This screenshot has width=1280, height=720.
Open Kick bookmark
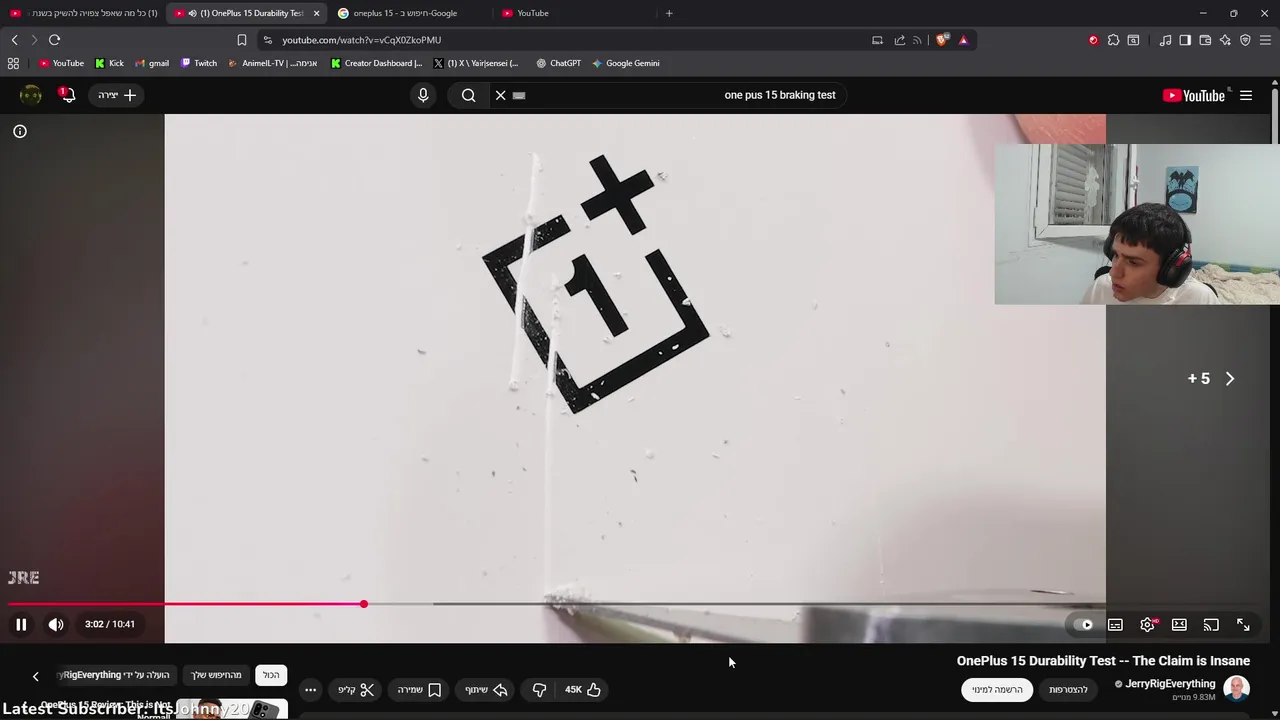point(109,63)
